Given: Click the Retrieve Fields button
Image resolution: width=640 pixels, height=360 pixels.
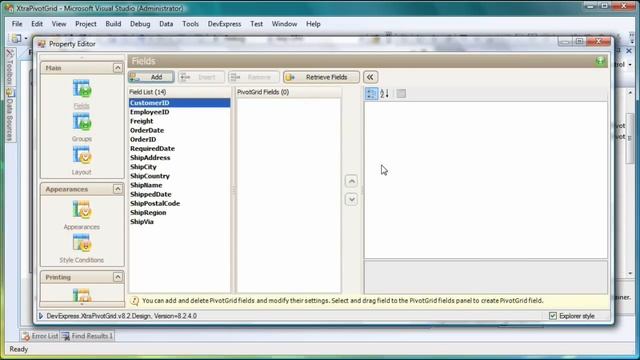Looking at the screenshot, I should pos(321,77).
